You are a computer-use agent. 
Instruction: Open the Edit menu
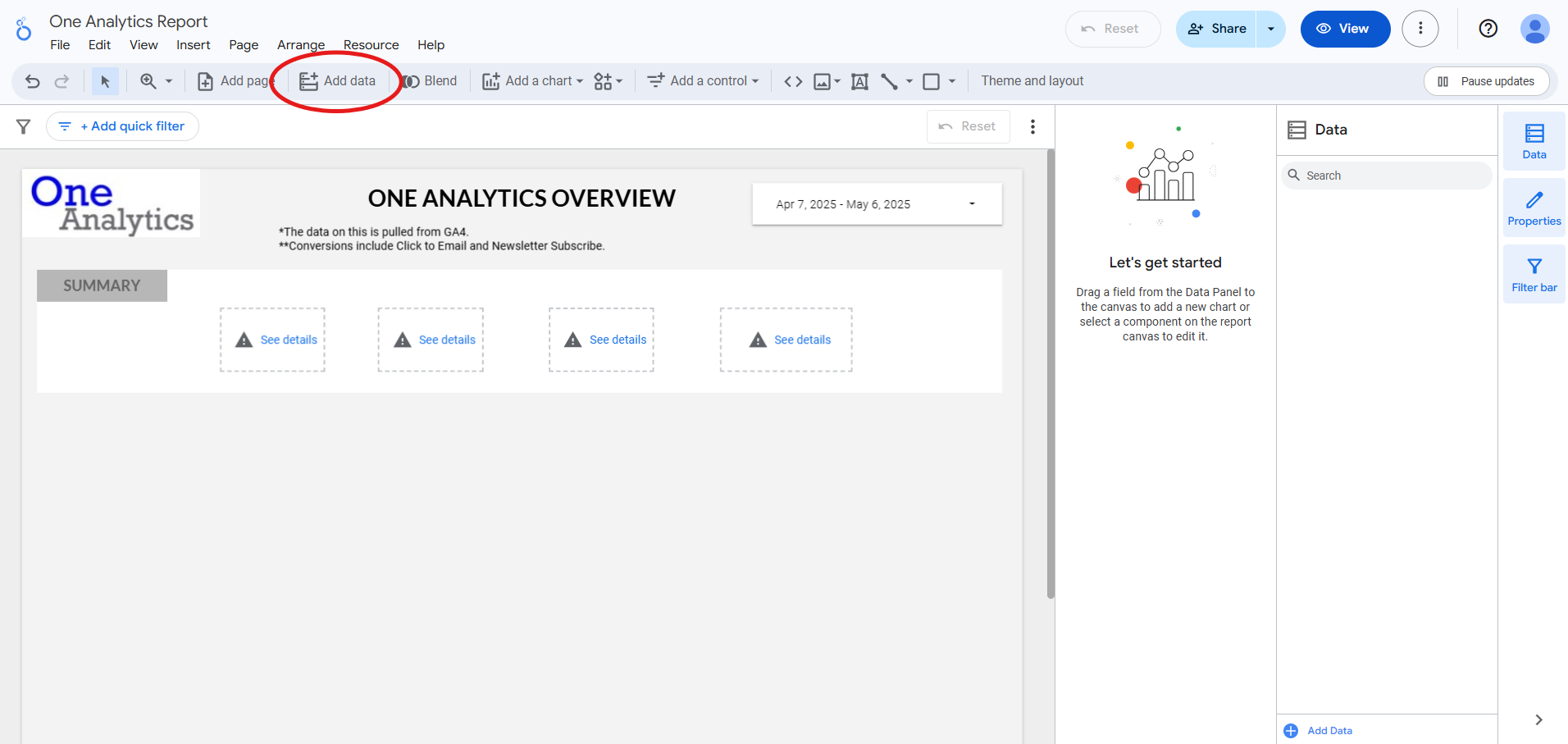coord(99,45)
